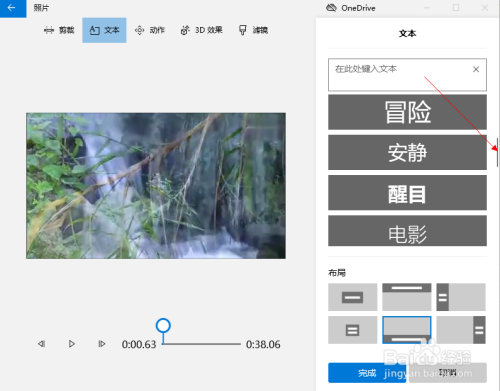Go back with the blue arrow button

click(13, 8)
